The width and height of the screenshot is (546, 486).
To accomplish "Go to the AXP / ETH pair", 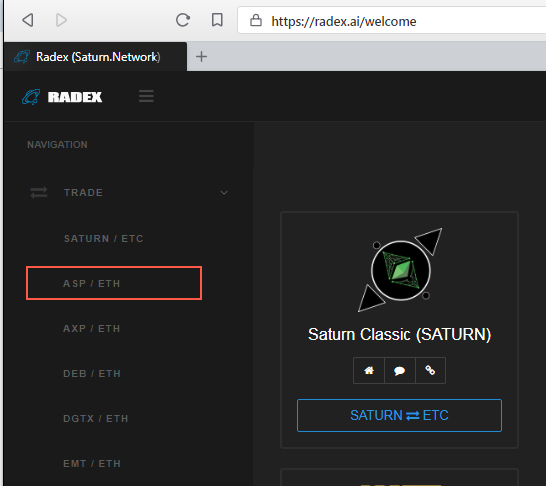I will click(92, 328).
